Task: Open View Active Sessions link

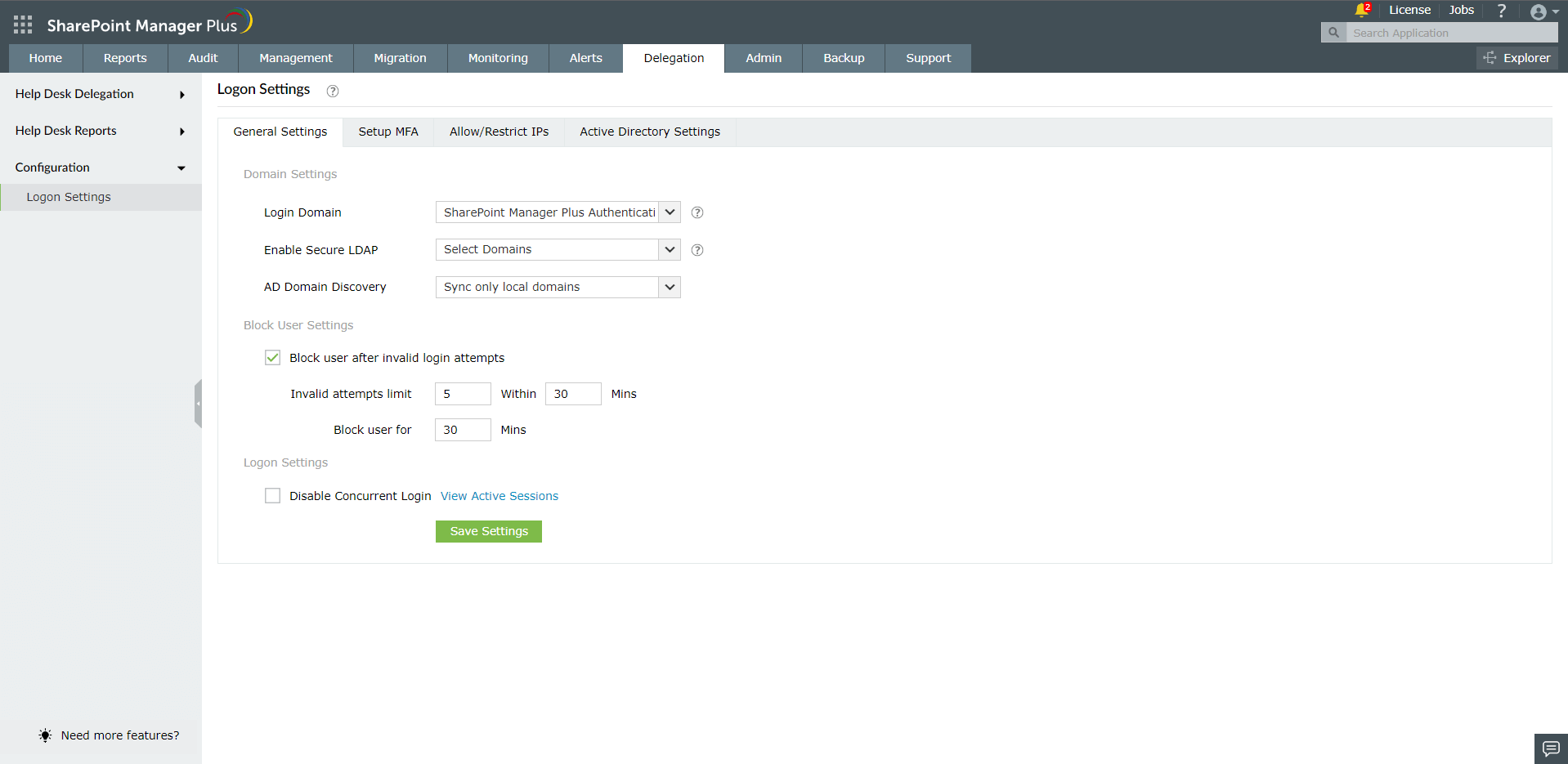Action: 499,496
